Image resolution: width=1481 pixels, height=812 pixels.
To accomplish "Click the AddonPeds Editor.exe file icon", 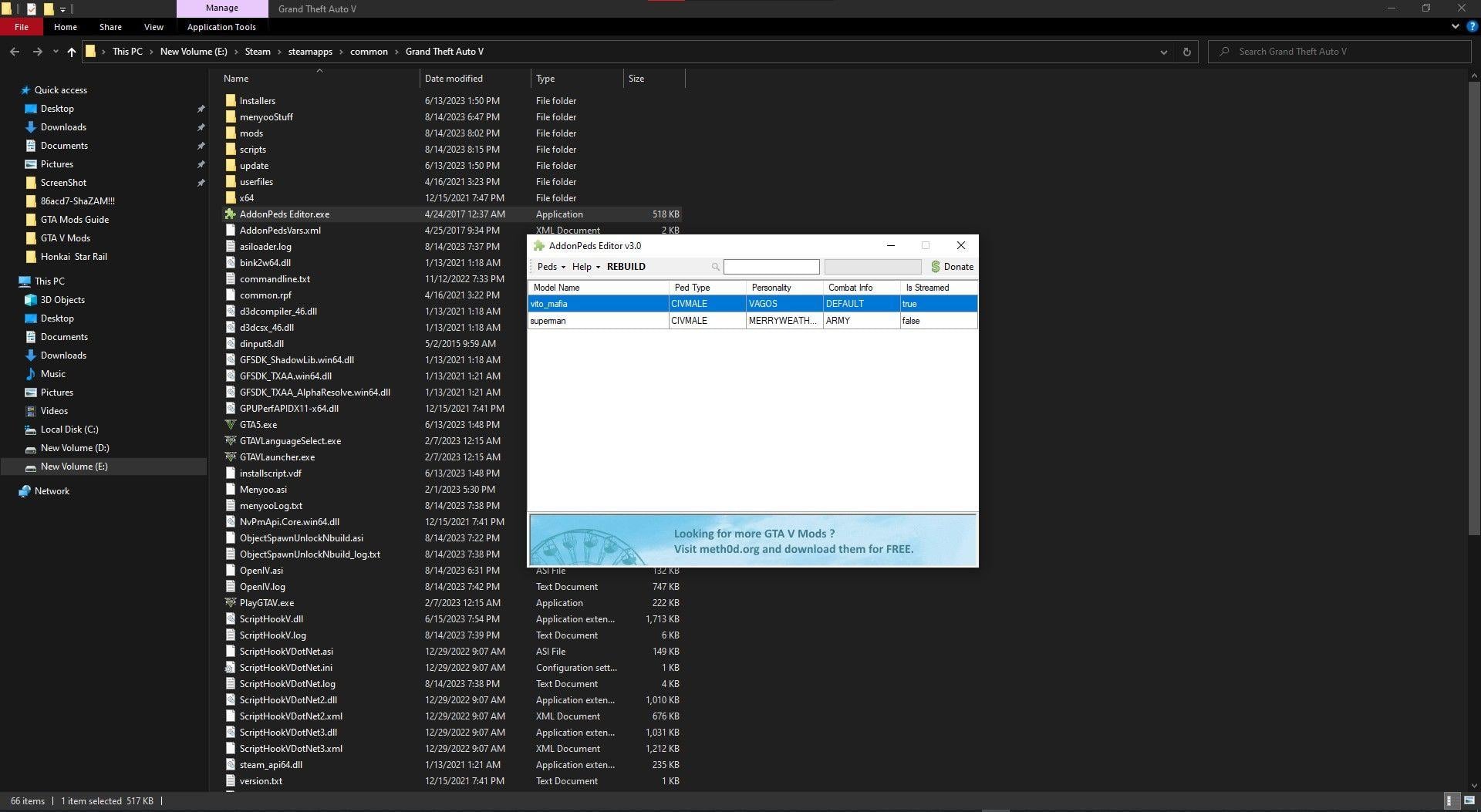I will (x=230, y=214).
